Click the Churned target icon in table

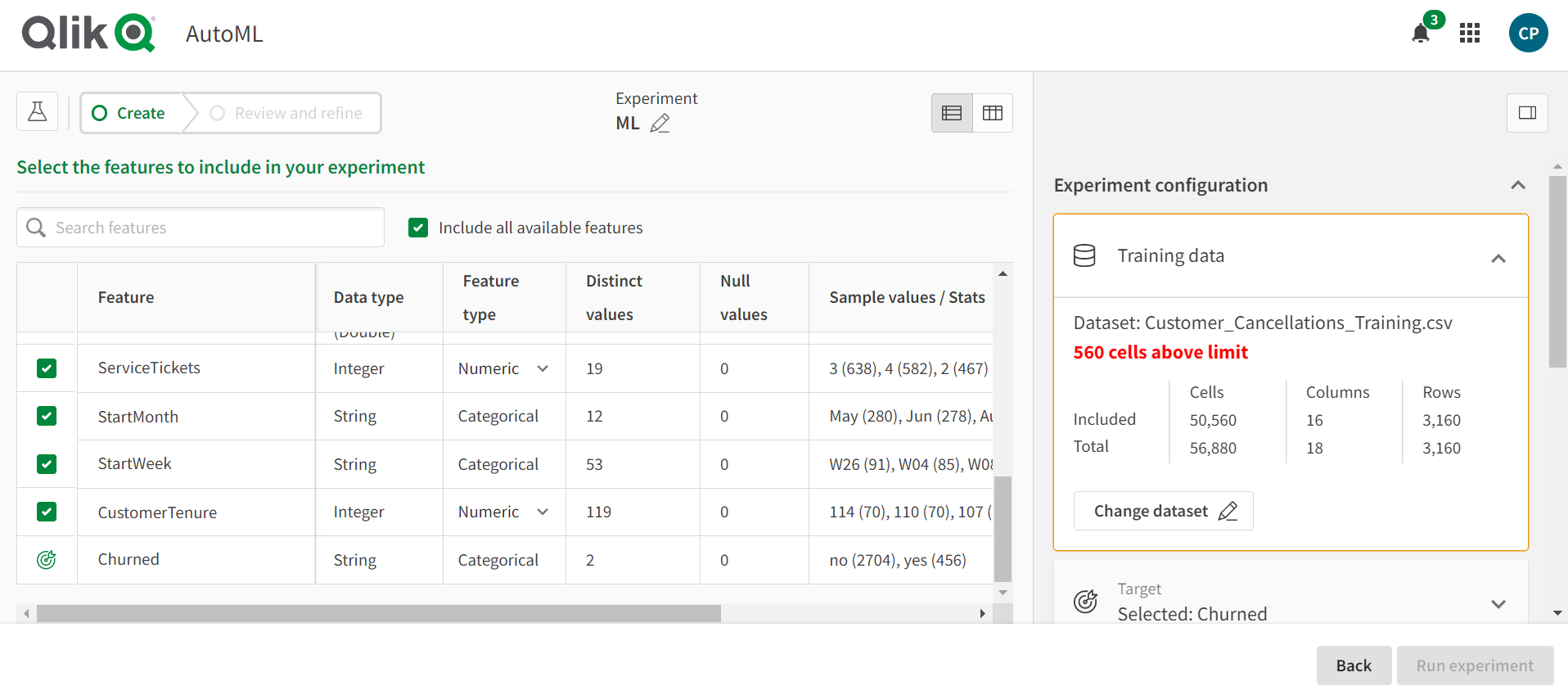(47, 560)
